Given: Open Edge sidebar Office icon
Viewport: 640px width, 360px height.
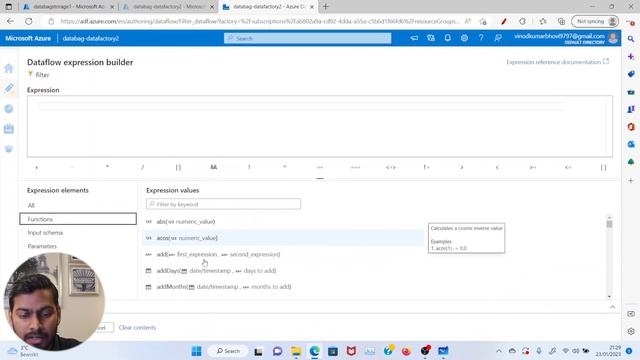Looking at the screenshot, I should point(631,127).
